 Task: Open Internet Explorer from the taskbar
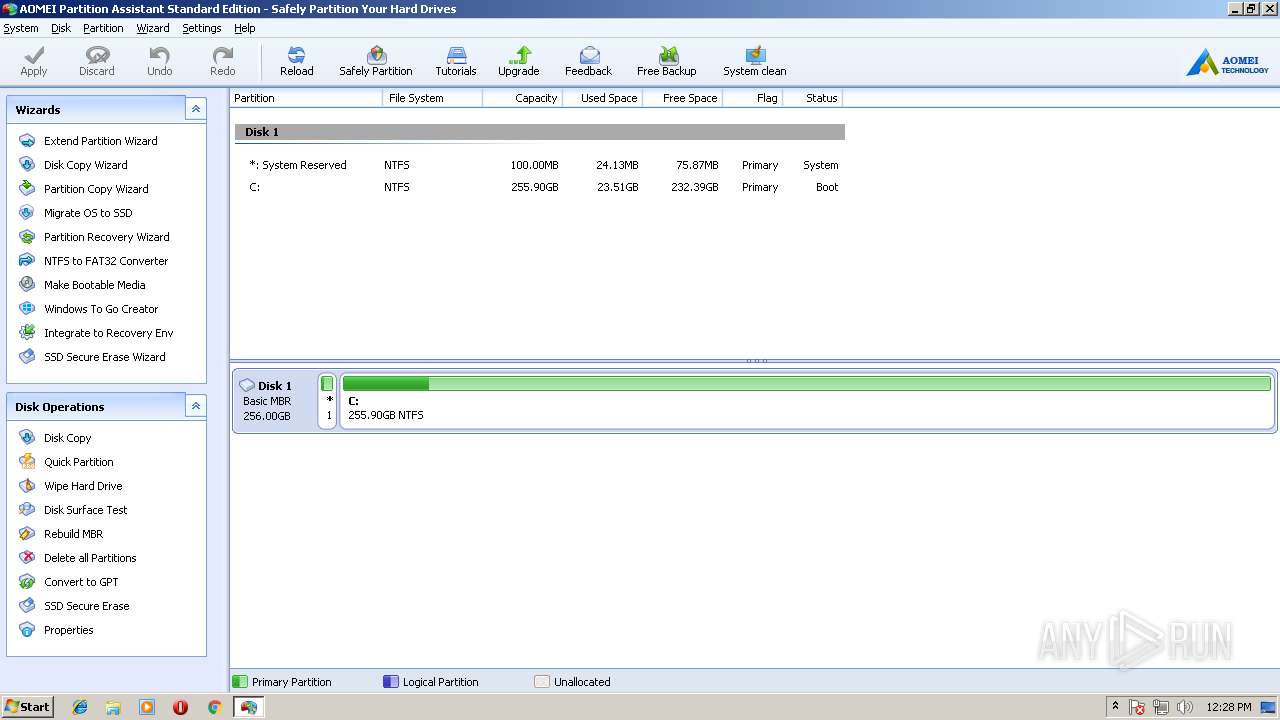pos(80,707)
